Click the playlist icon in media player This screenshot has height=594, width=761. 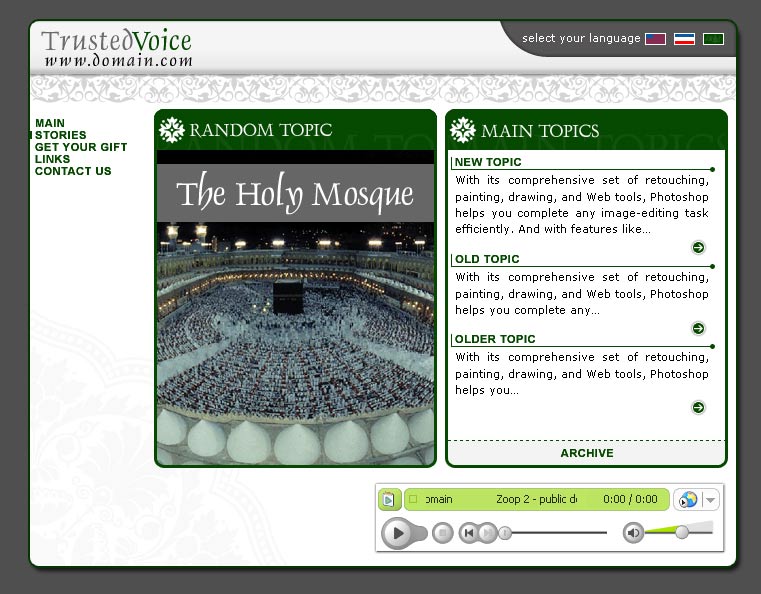(389, 499)
